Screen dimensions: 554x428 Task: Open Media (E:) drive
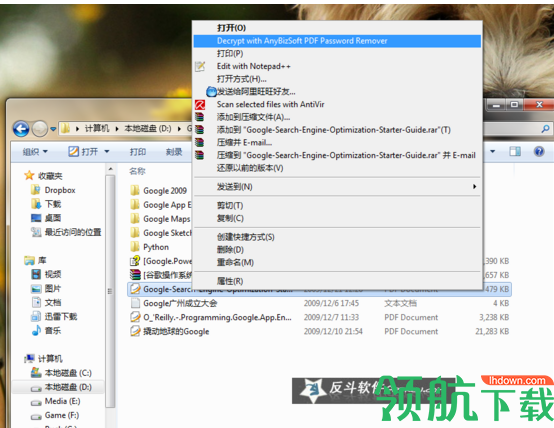point(55,401)
